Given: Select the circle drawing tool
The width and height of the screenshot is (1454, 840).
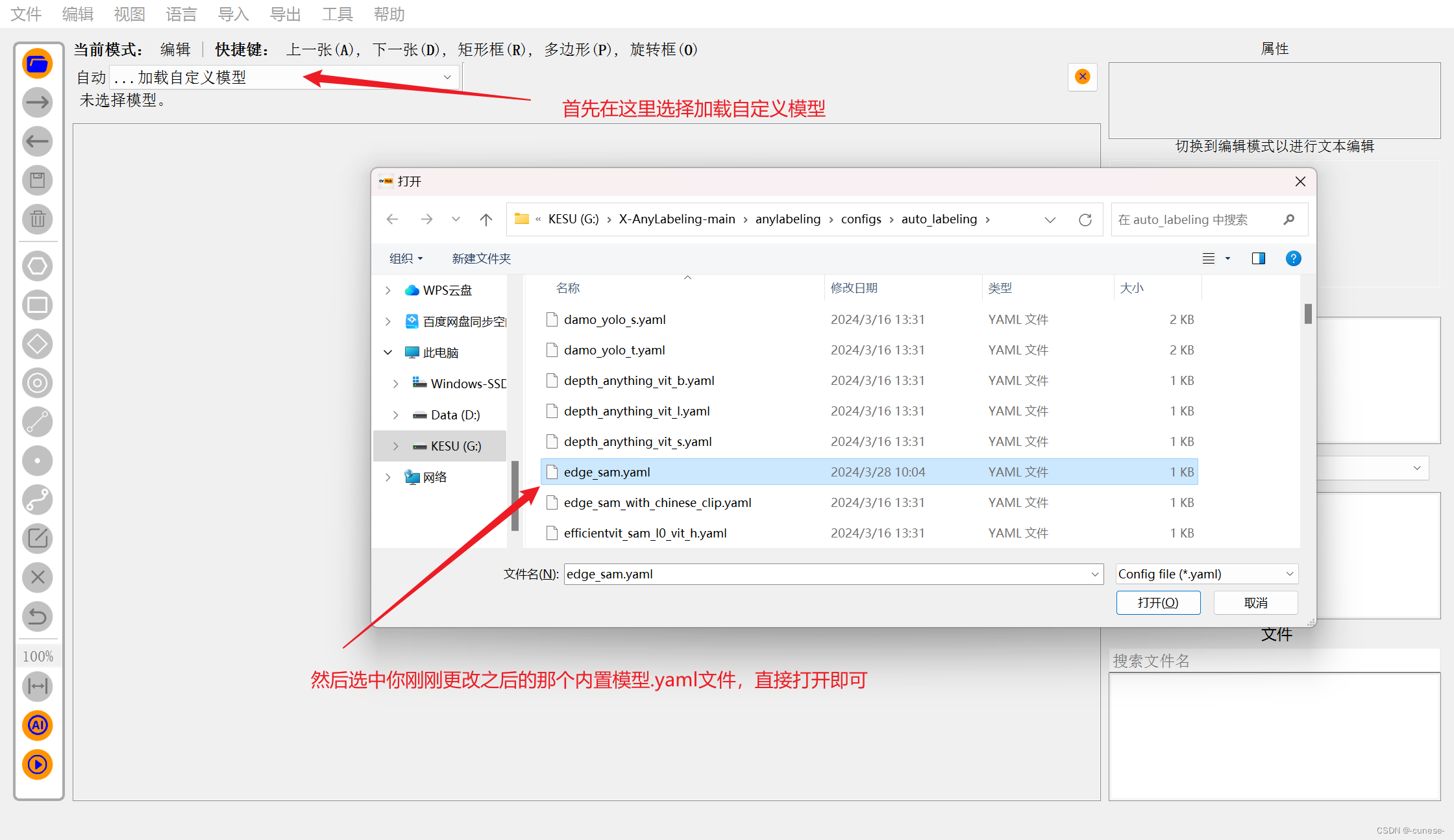Looking at the screenshot, I should [37, 383].
